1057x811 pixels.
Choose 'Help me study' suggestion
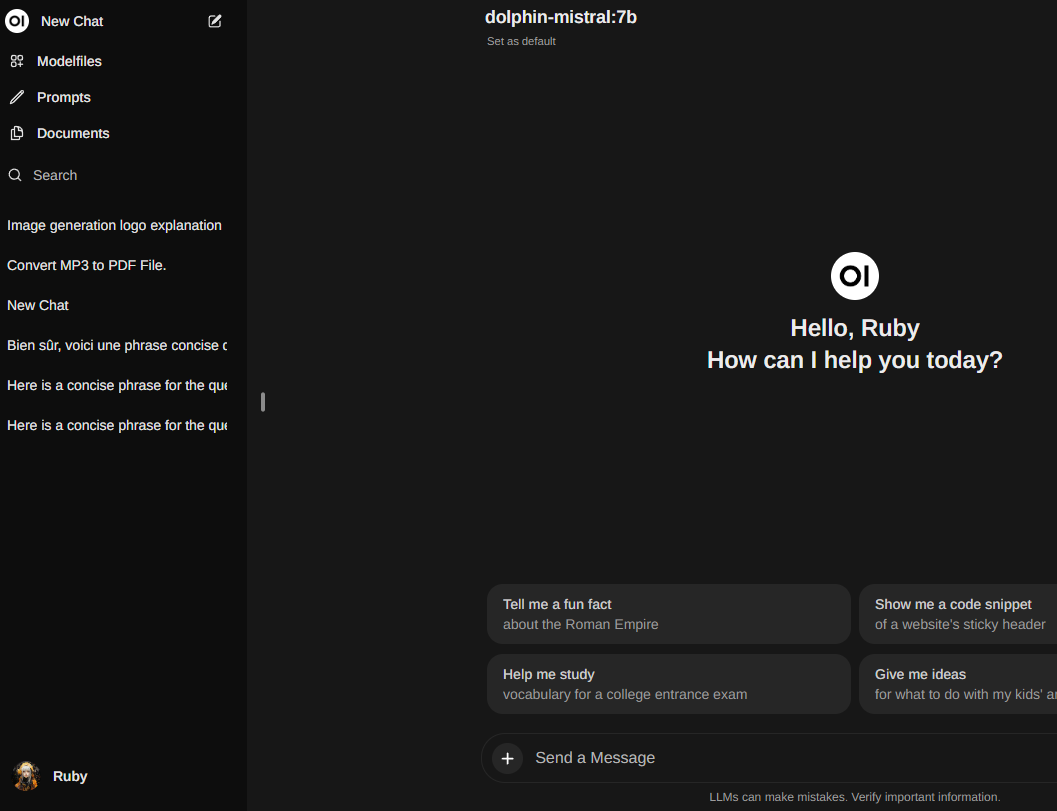[x=668, y=684]
